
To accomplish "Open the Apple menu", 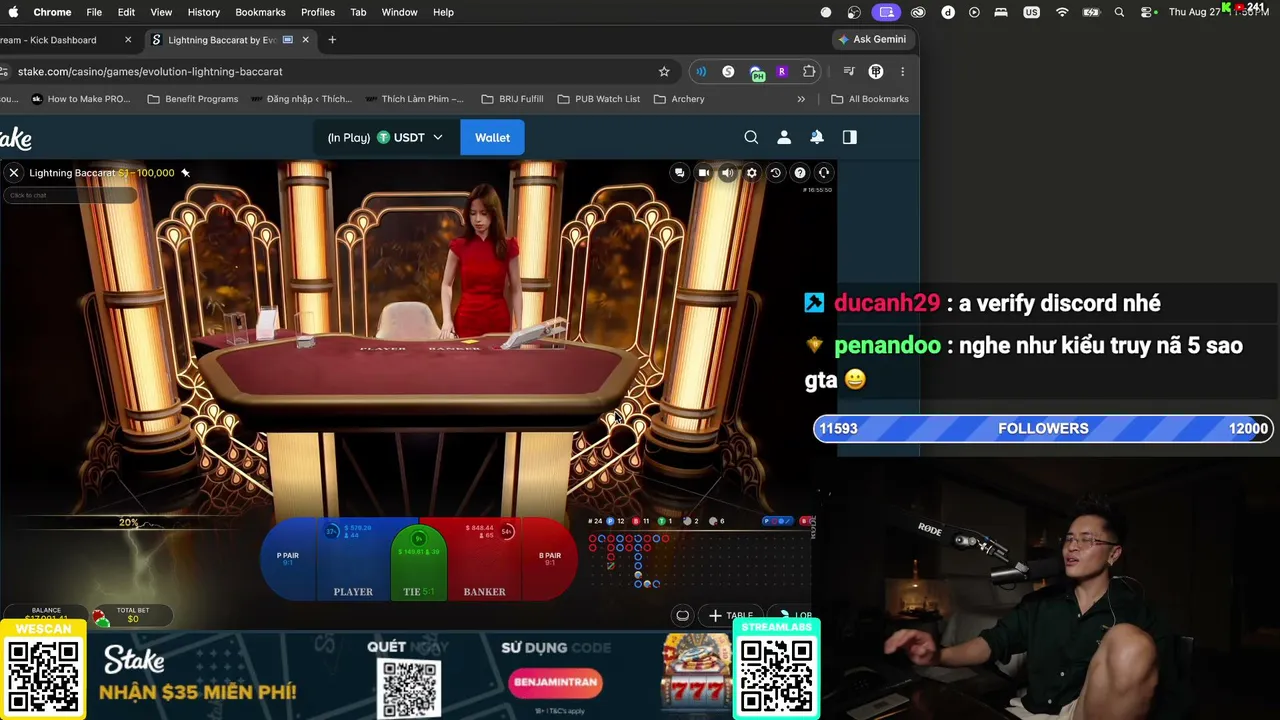I will pos(13,12).
